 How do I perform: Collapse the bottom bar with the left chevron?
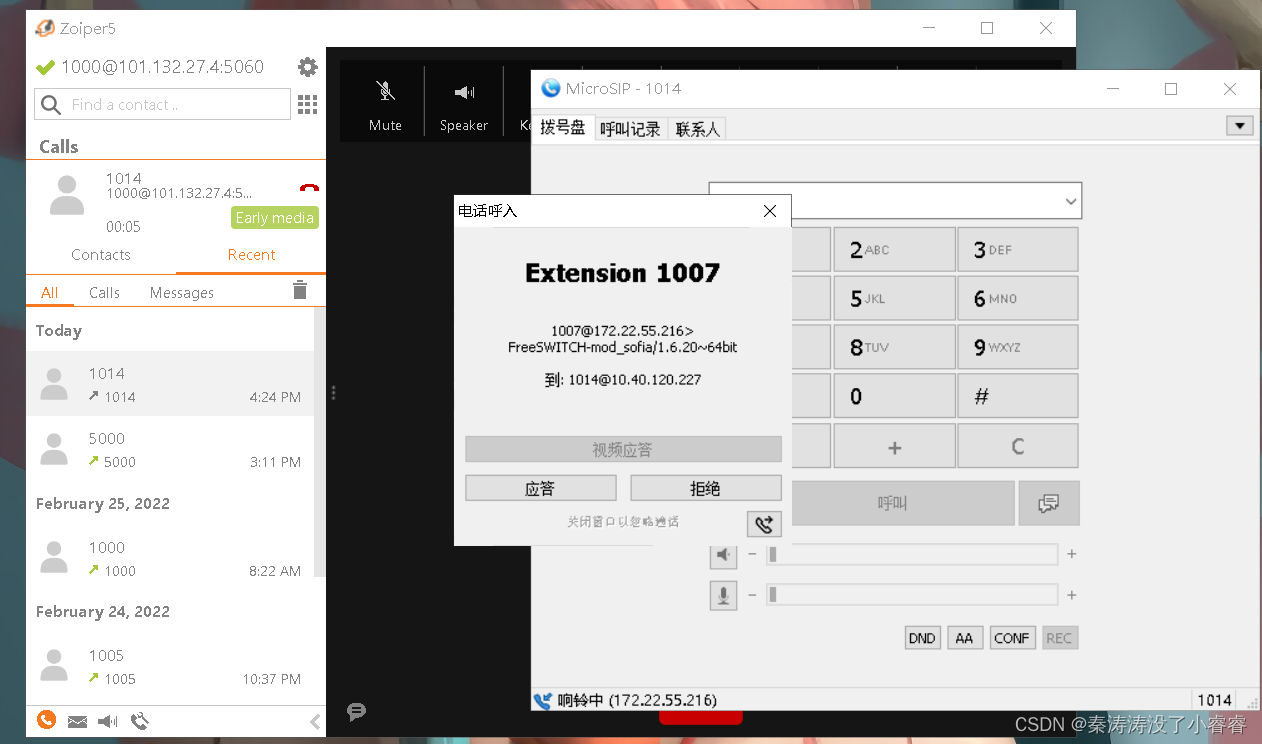tap(316, 720)
